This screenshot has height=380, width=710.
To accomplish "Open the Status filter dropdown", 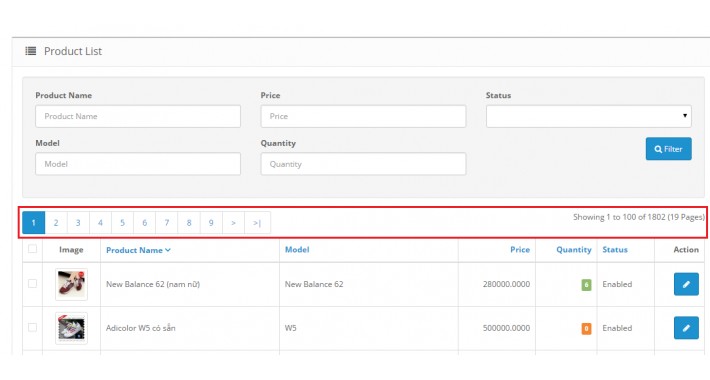I will click(589, 116).
